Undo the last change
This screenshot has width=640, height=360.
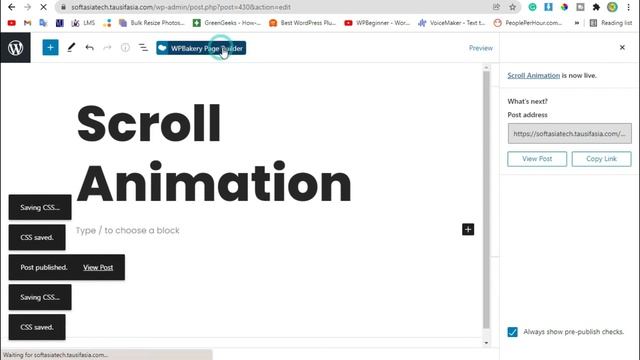[x=89, y=48]
